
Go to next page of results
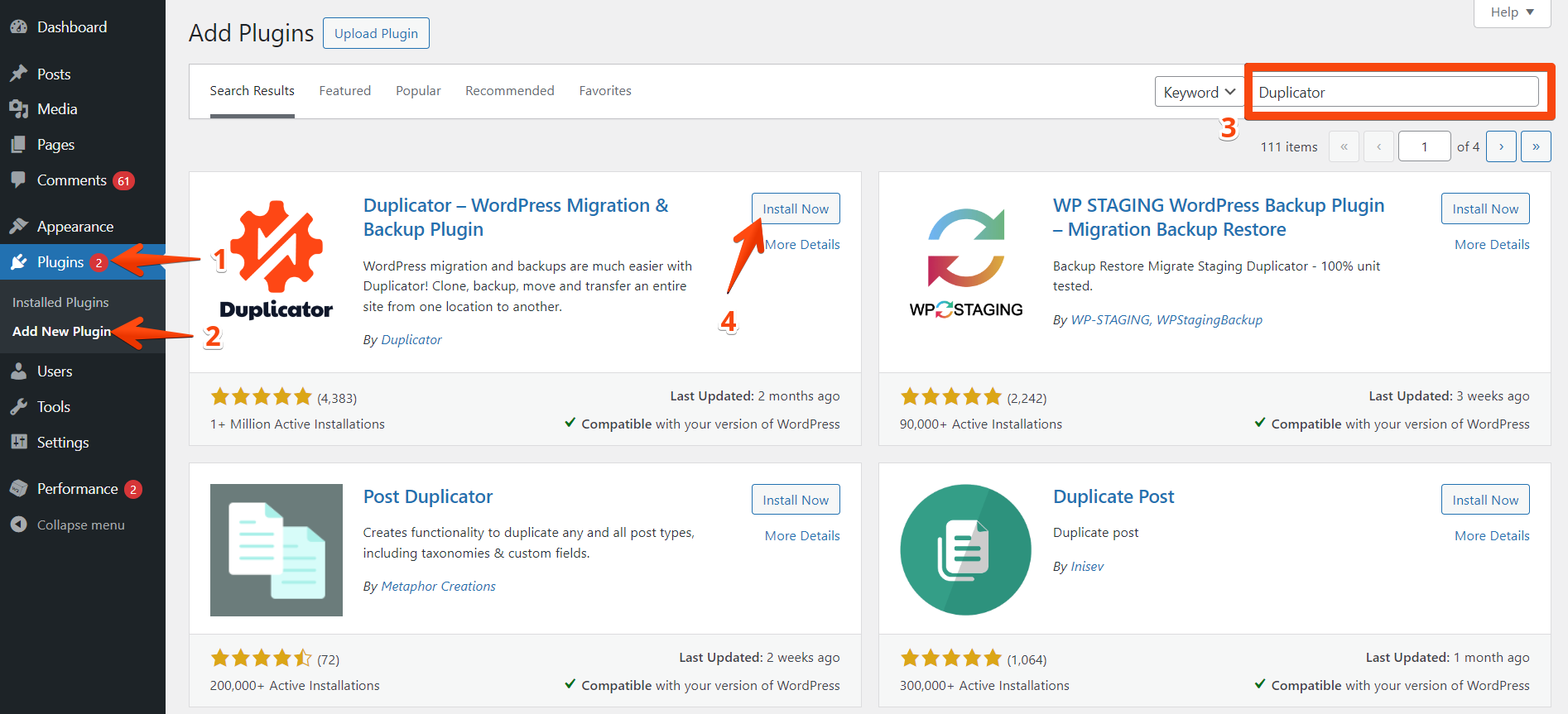pyautogui.click(x=1501, y=146)
